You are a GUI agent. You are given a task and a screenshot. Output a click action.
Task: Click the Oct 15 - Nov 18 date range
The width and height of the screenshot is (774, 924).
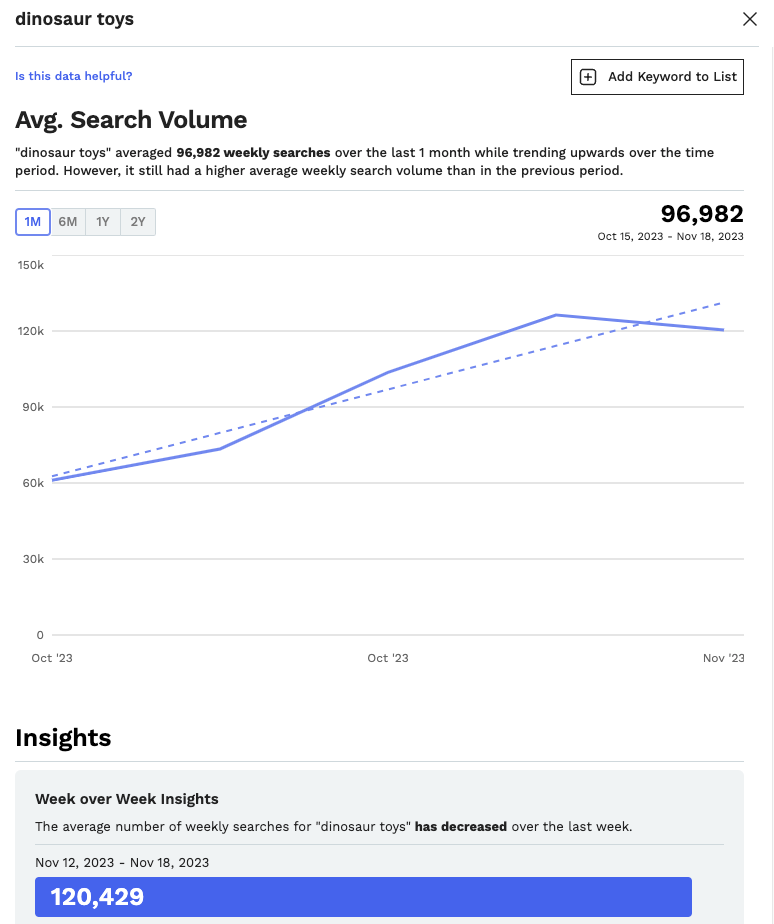[670, 236]
